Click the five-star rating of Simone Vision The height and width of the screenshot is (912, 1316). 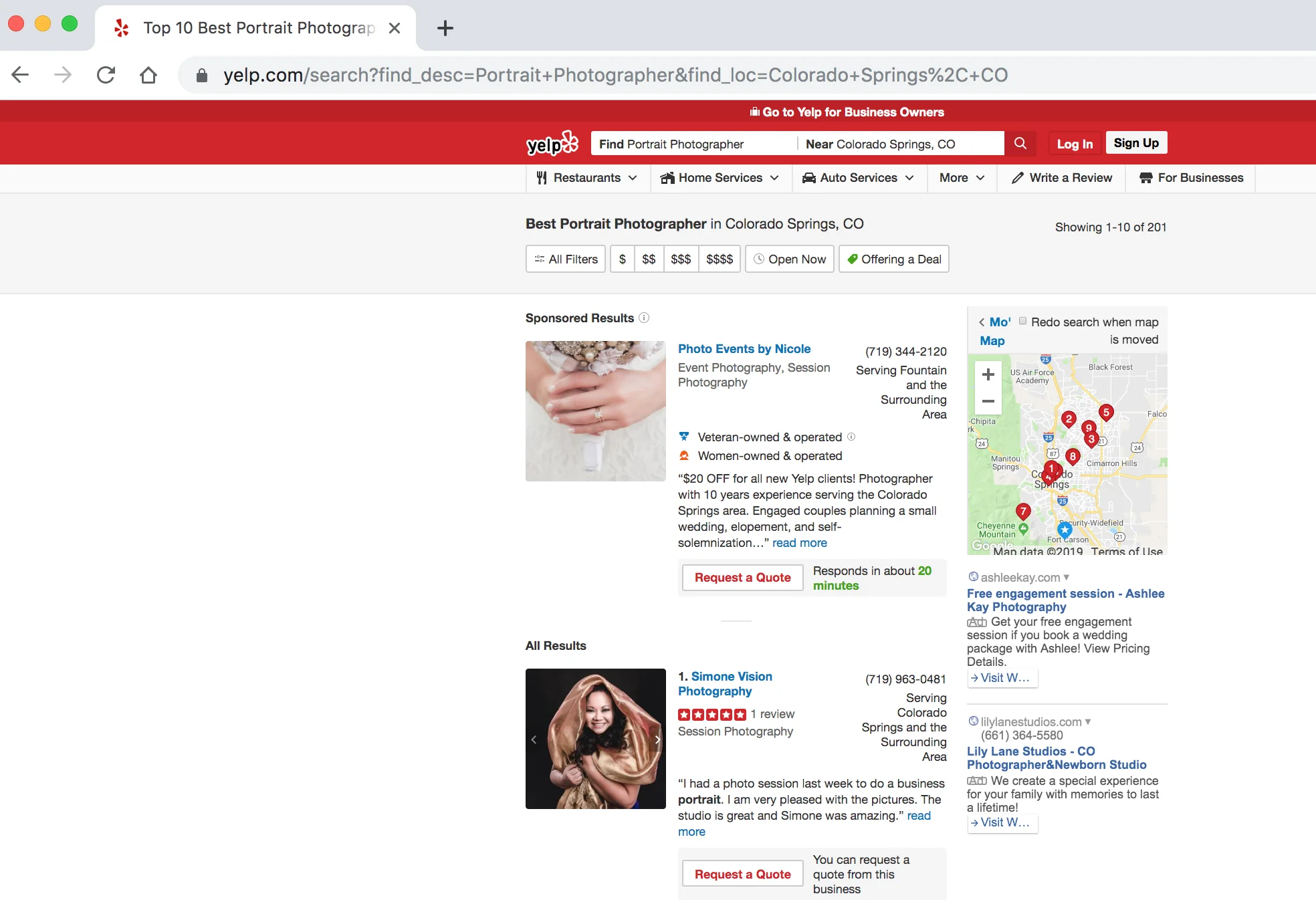point(711,714)
